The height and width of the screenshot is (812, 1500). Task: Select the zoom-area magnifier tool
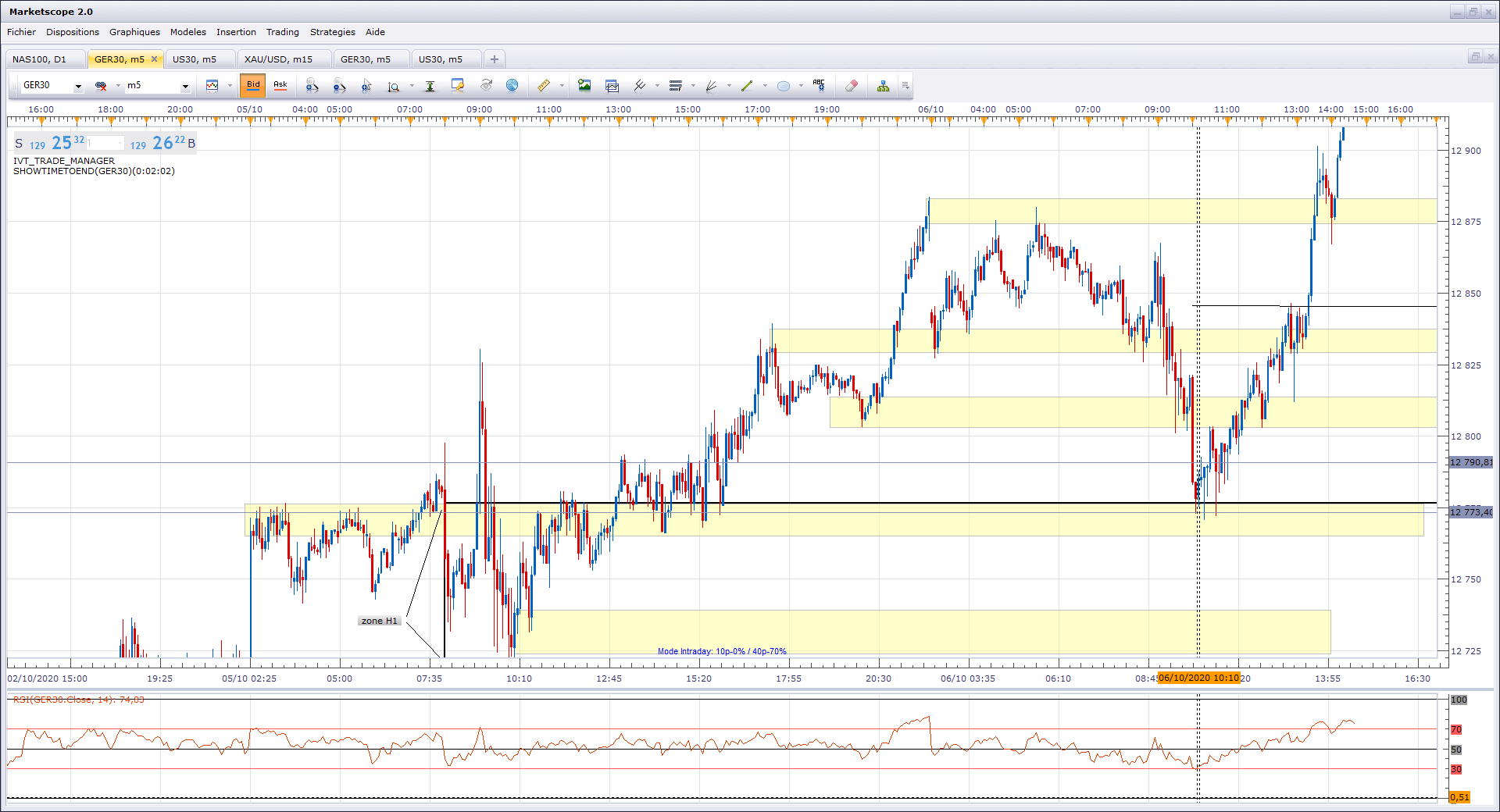pyautogui.click(x=394, y=86)
